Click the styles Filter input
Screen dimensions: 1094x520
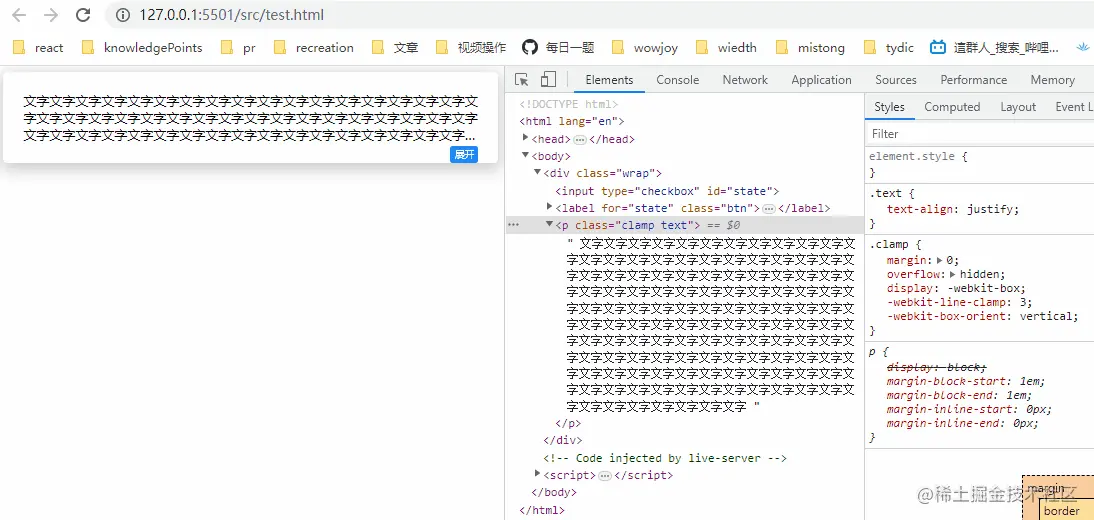click(980, 133)
